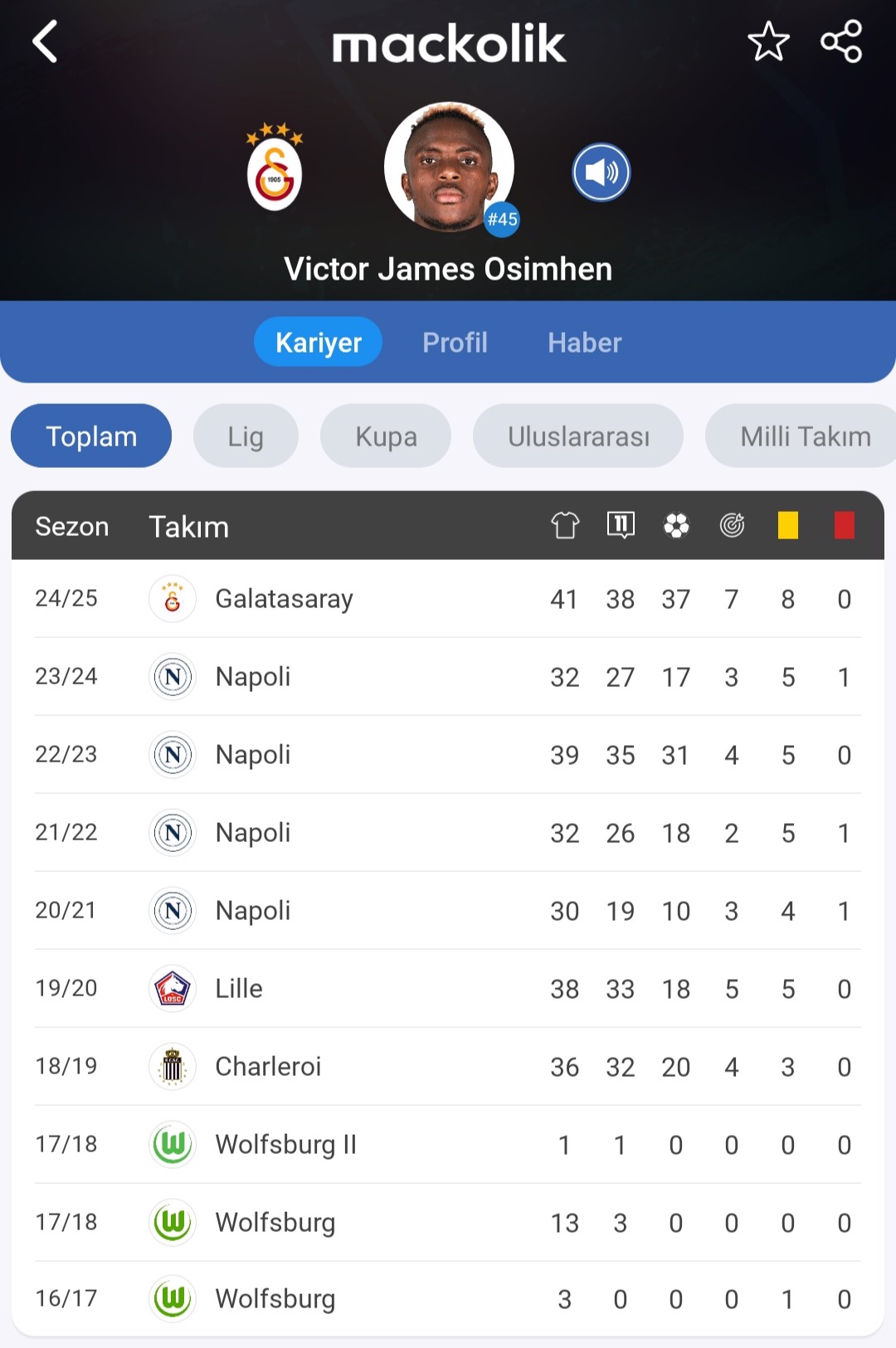The height and width of the screenshot is (1348, 896).
Task: Tap the jersey appearances column icon
Action: 565,525
